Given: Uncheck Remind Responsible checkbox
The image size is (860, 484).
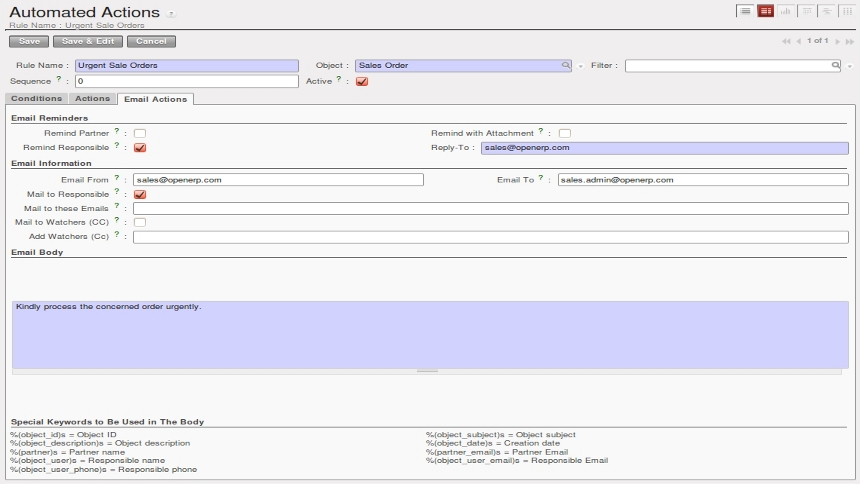Looking at the screenshot, I should (x=140, y=148).
